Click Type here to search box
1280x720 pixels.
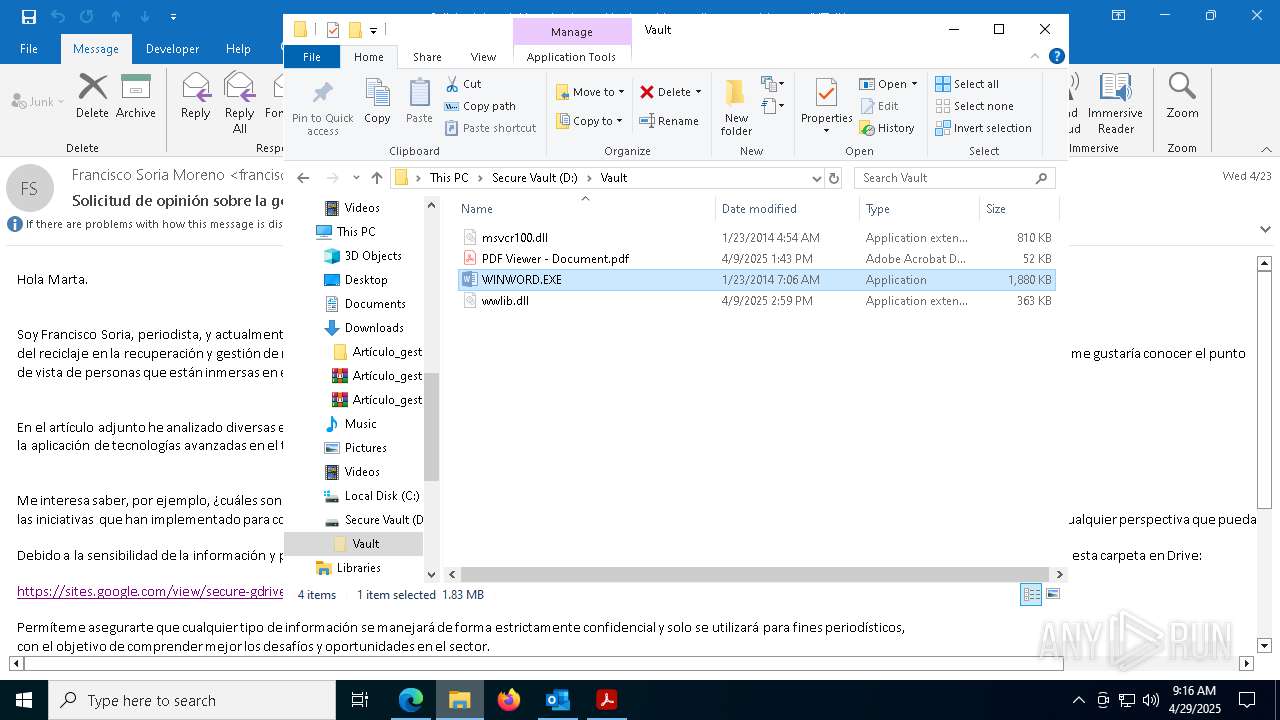(192, 700)
